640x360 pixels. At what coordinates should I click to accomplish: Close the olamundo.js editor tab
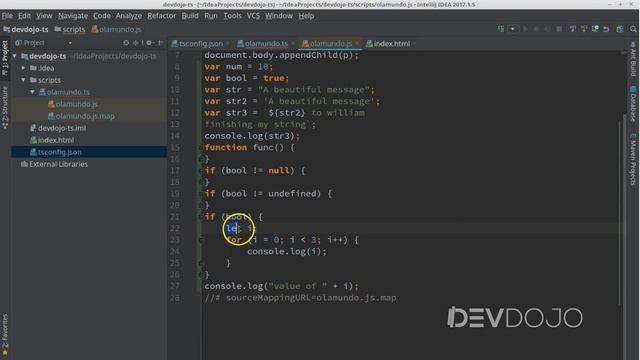coord(356,44)
